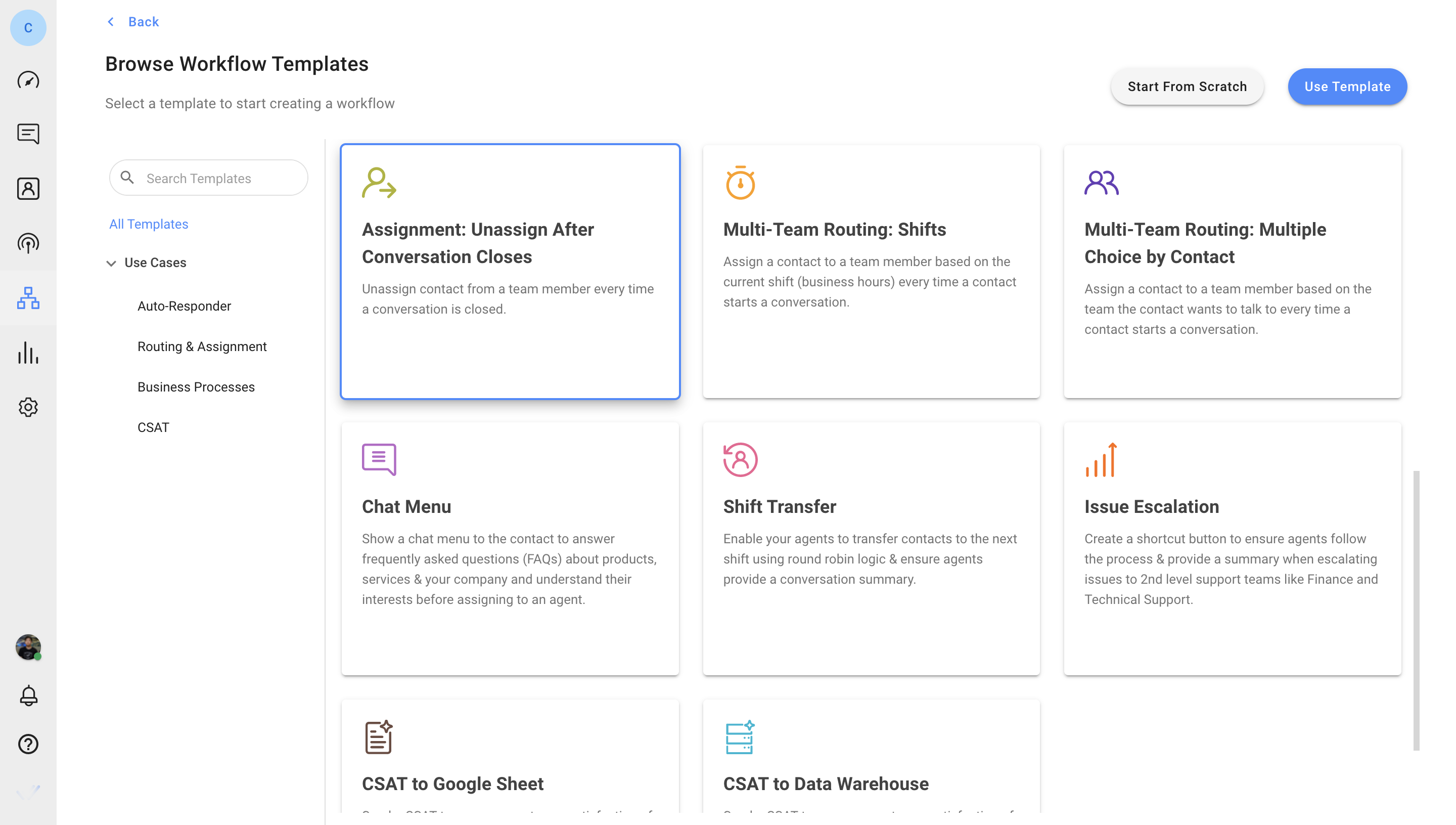Viewport: 1456px width, 825px height.
Task: Open the Reports bar chart icon
Action: pos(28,353)
